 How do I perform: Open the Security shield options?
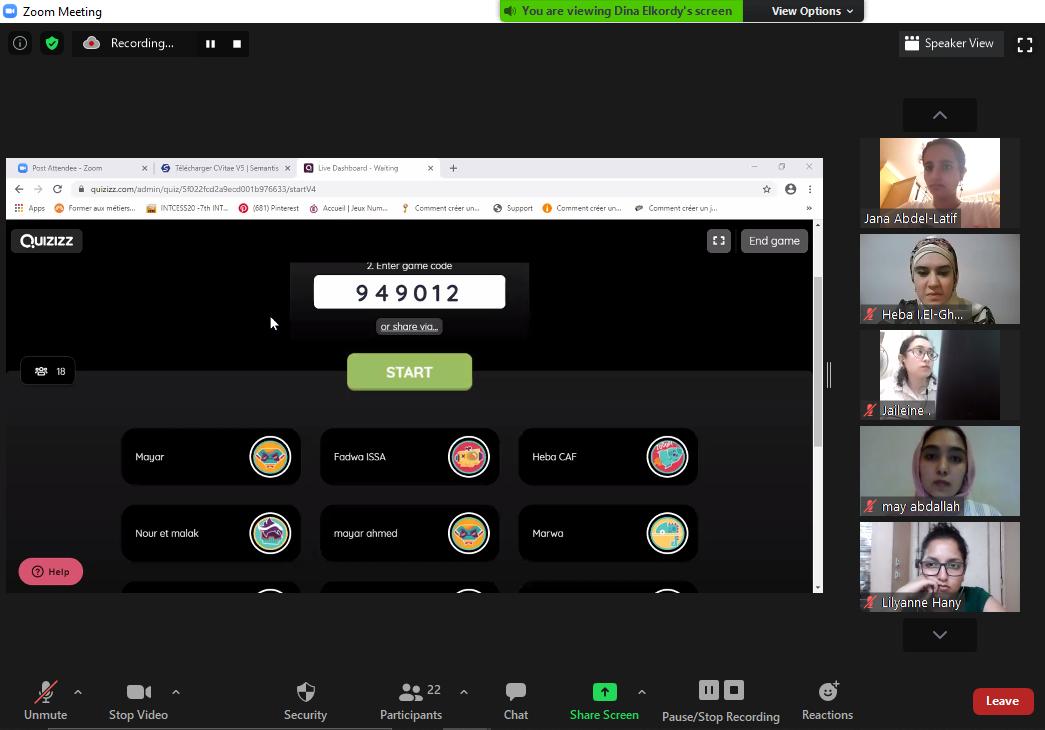[x=305, y=701]
